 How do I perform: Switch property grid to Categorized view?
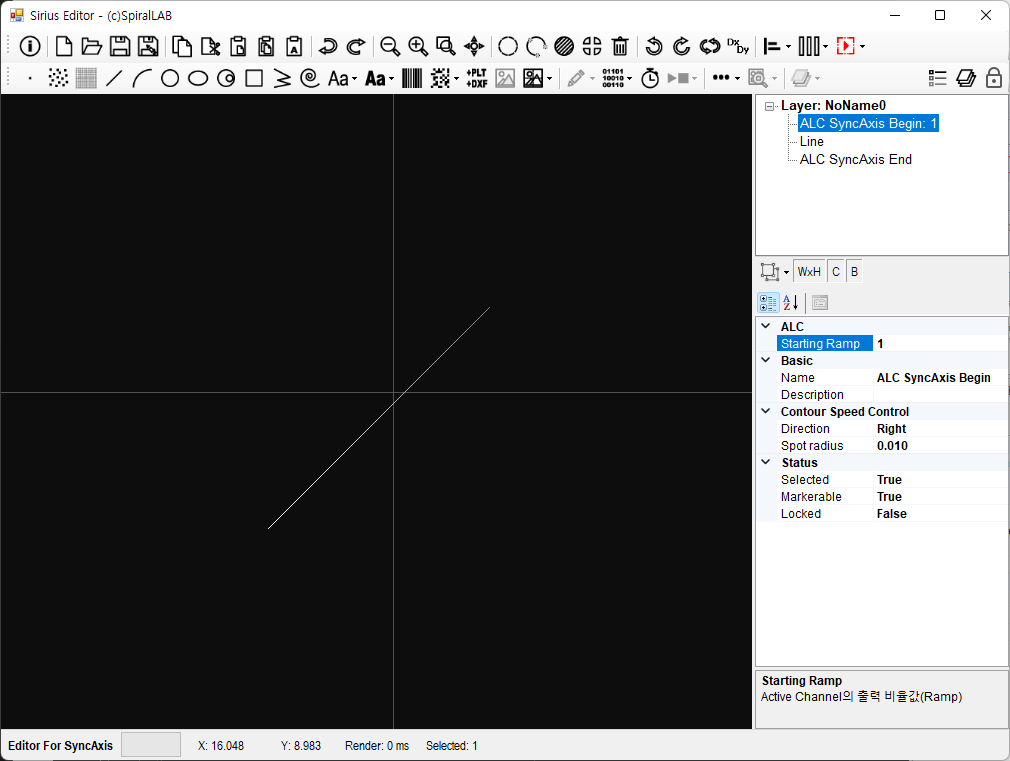pos(768,303)
